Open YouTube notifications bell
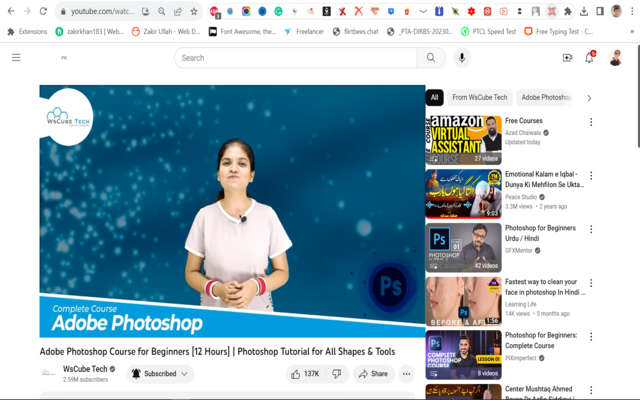 [x=589, y=58]
